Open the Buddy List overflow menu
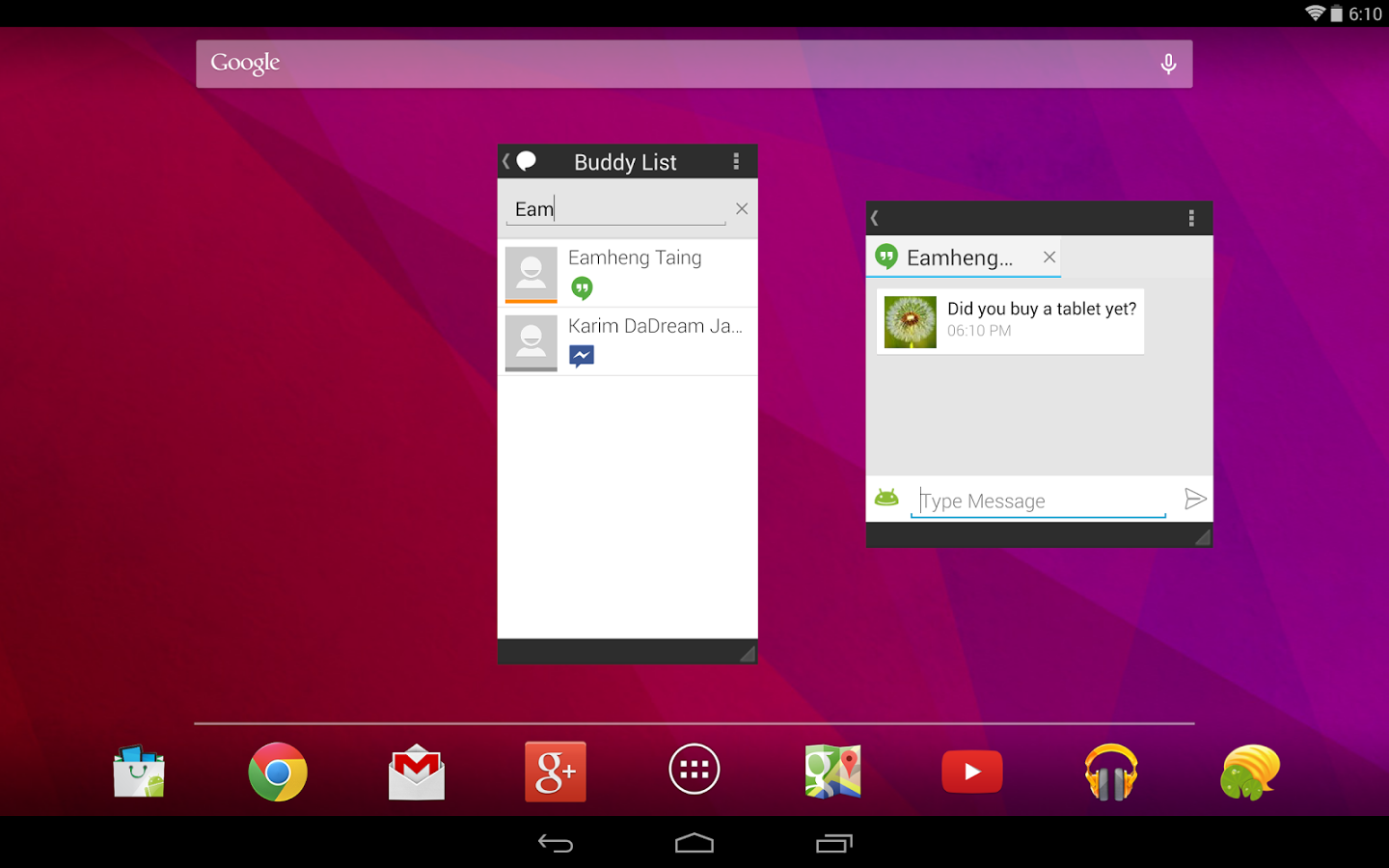 736,162
